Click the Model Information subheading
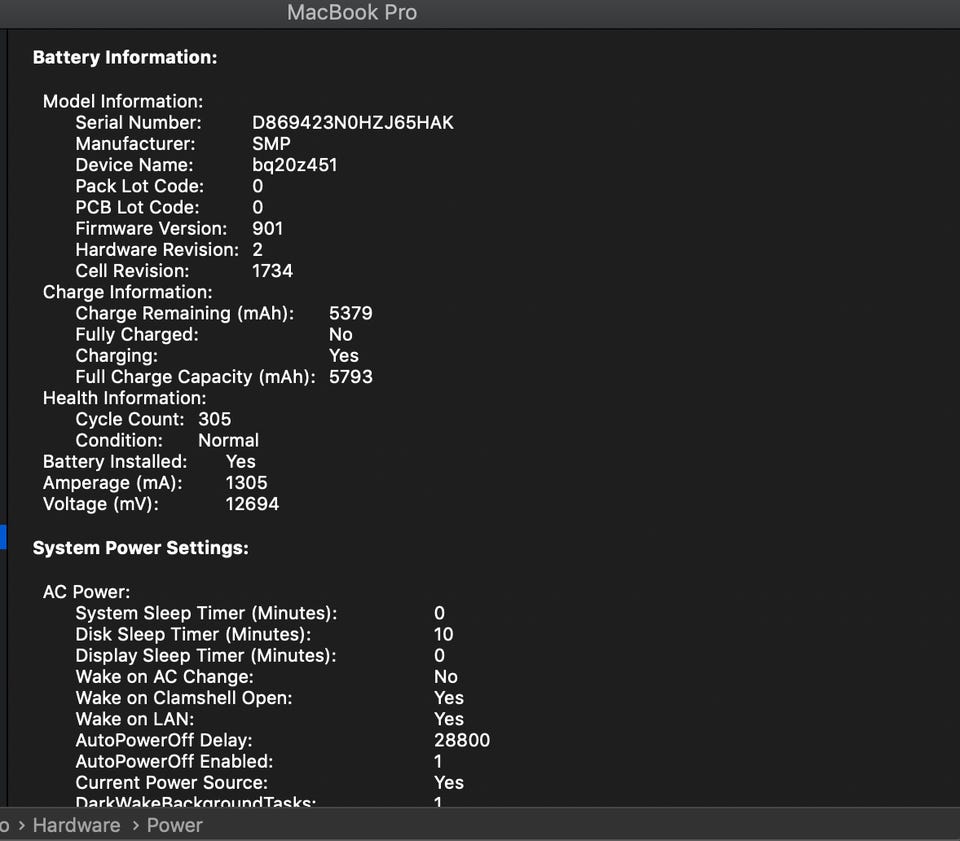 (x=123, y=102)
